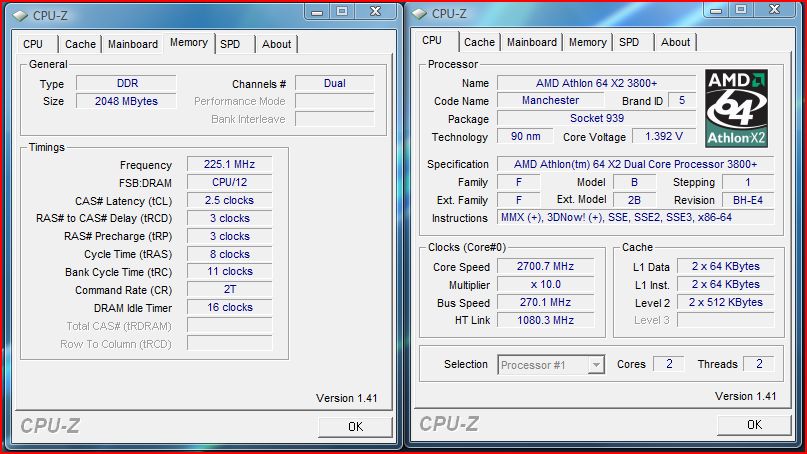The image size is (807, 454).
Task: Select the CPU tab in the right window
Action: pos(432,41)
